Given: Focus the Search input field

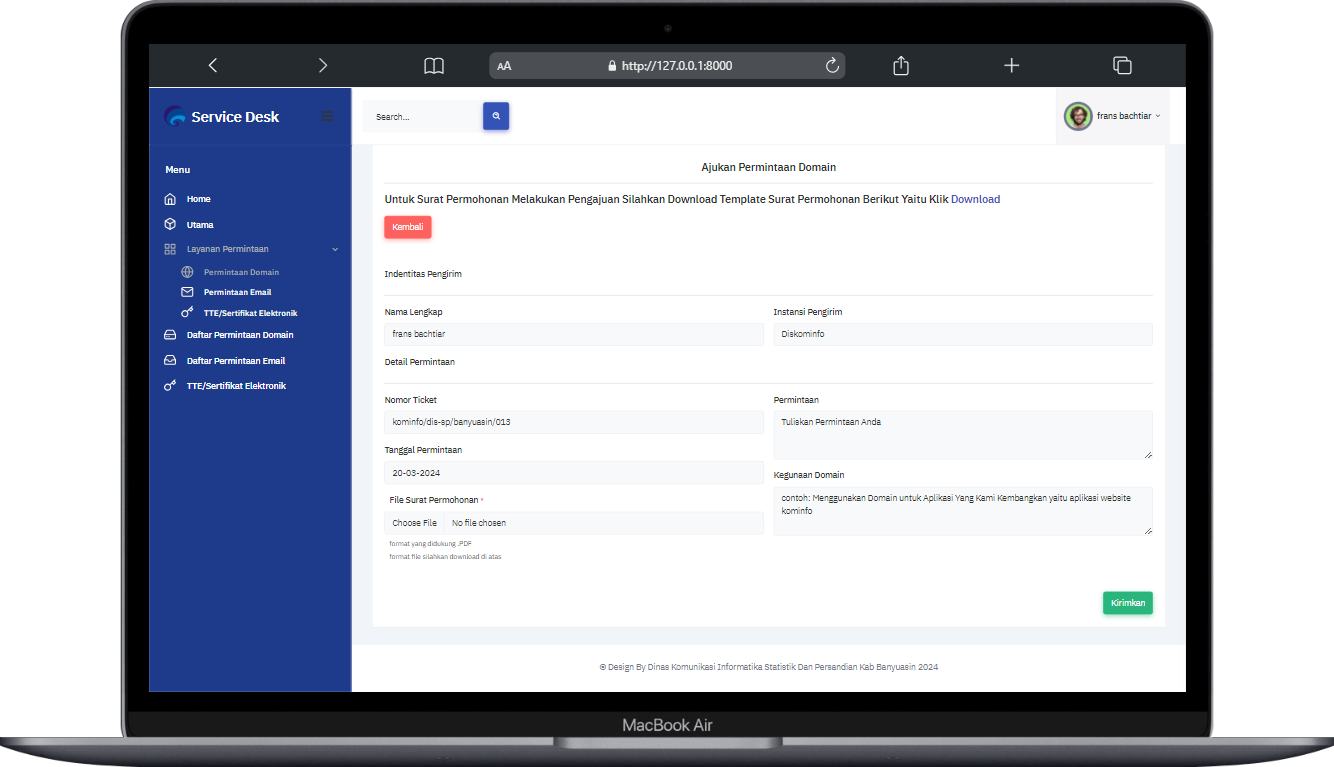Looking at the screenshot, I should point(423,117).
